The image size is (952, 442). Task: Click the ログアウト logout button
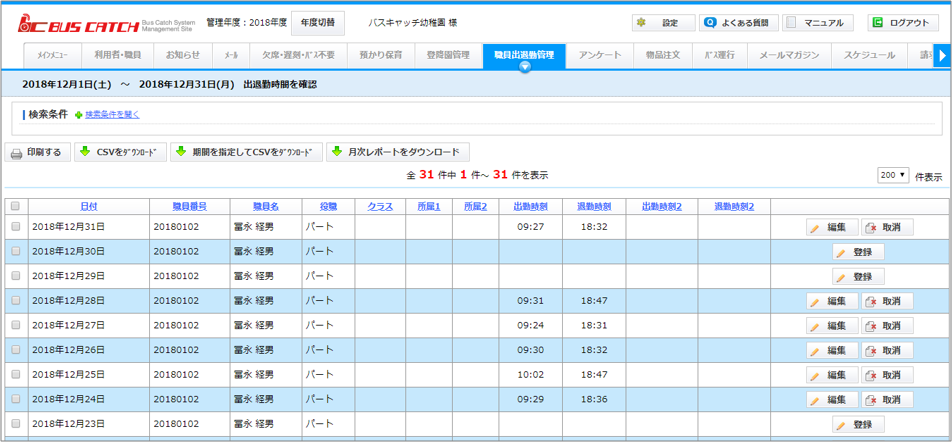tap(903, 23)
